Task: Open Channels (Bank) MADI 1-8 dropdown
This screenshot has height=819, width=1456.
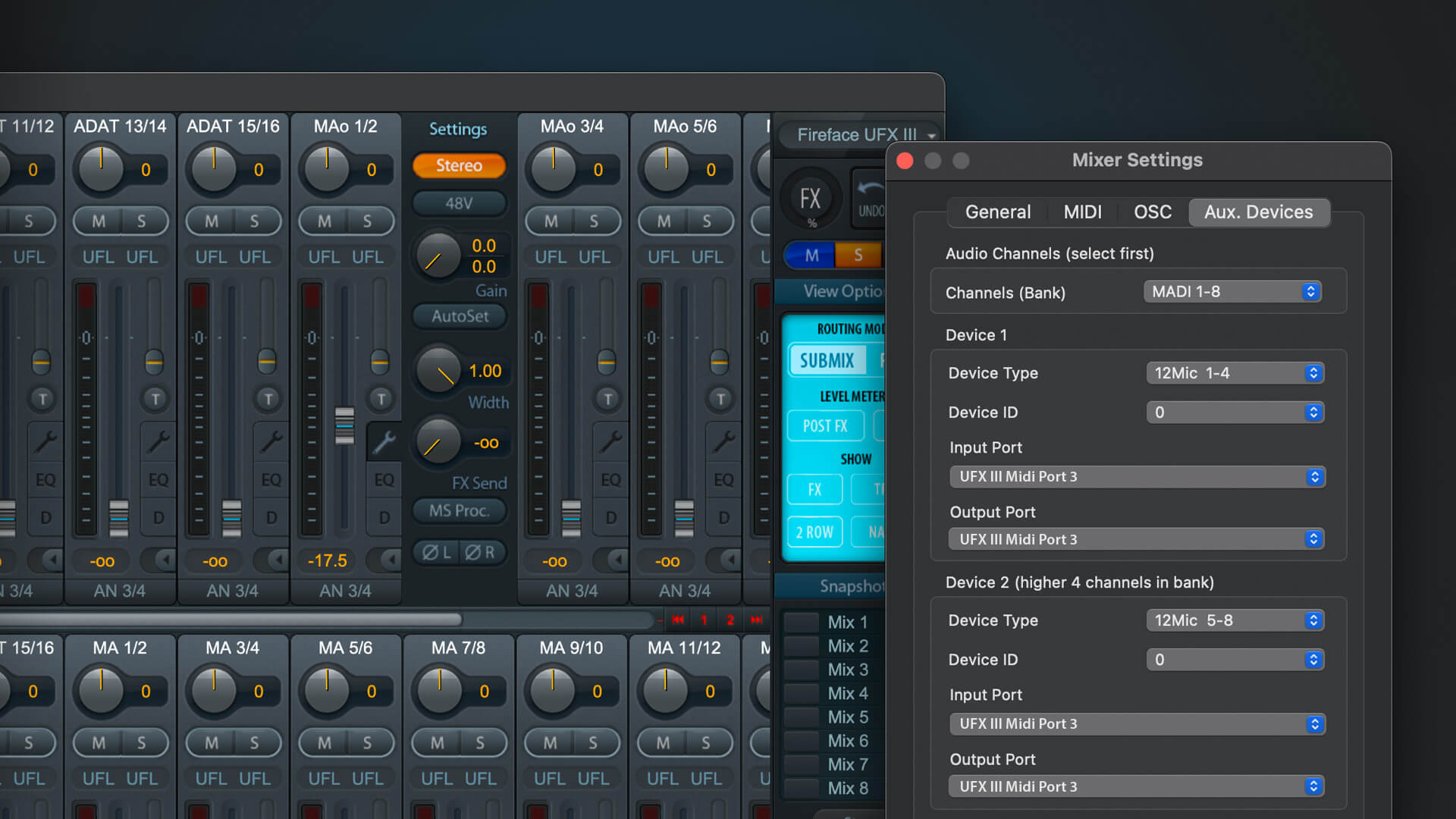Action: 1232,292
